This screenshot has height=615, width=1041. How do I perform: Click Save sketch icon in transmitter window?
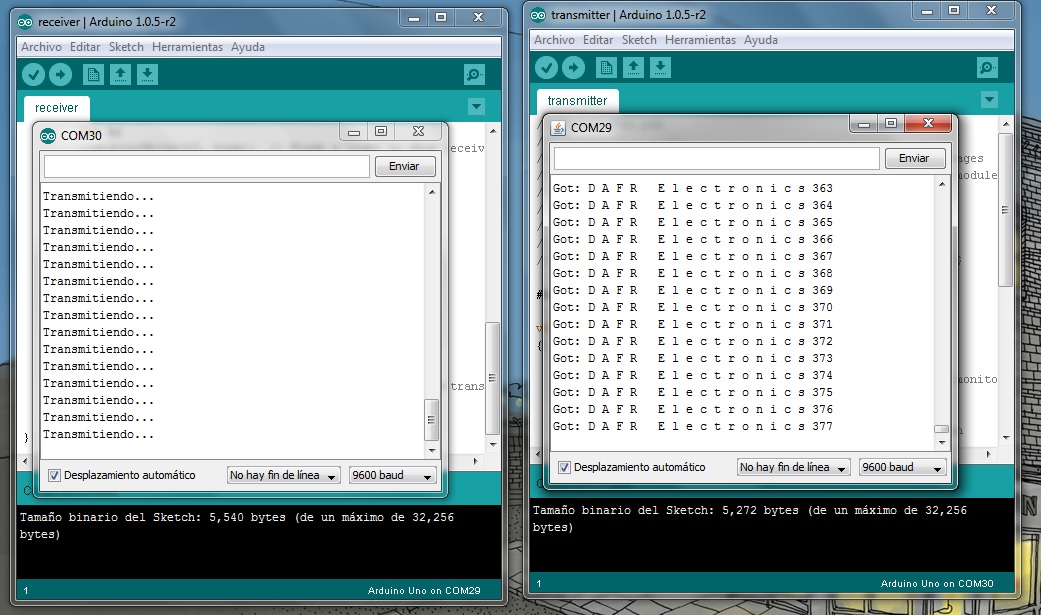[661, 67]
